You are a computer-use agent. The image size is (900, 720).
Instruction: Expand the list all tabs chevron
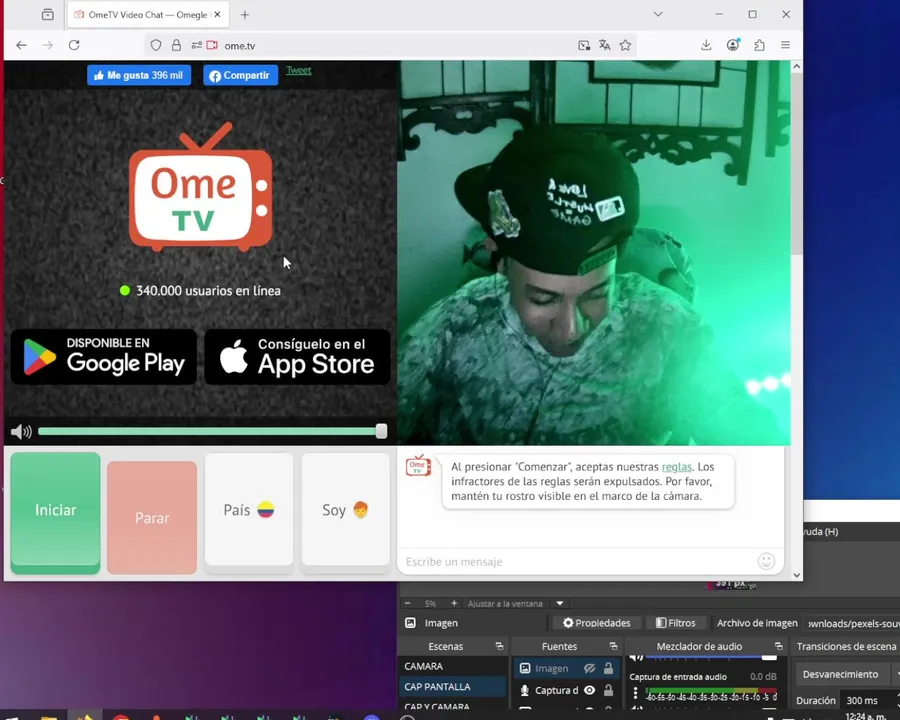(658, 14)
